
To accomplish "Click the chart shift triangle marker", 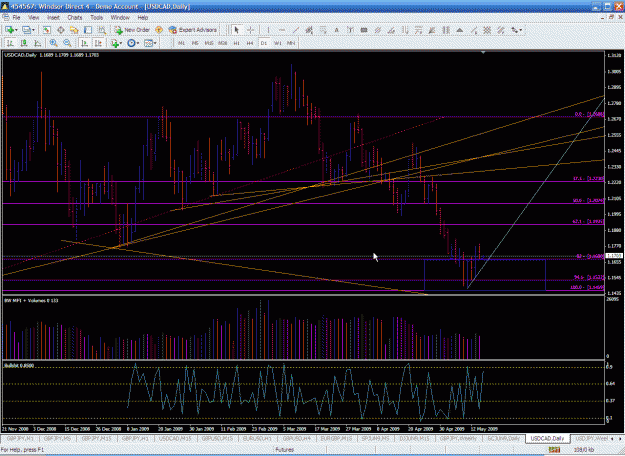I will tap(483, 53).
